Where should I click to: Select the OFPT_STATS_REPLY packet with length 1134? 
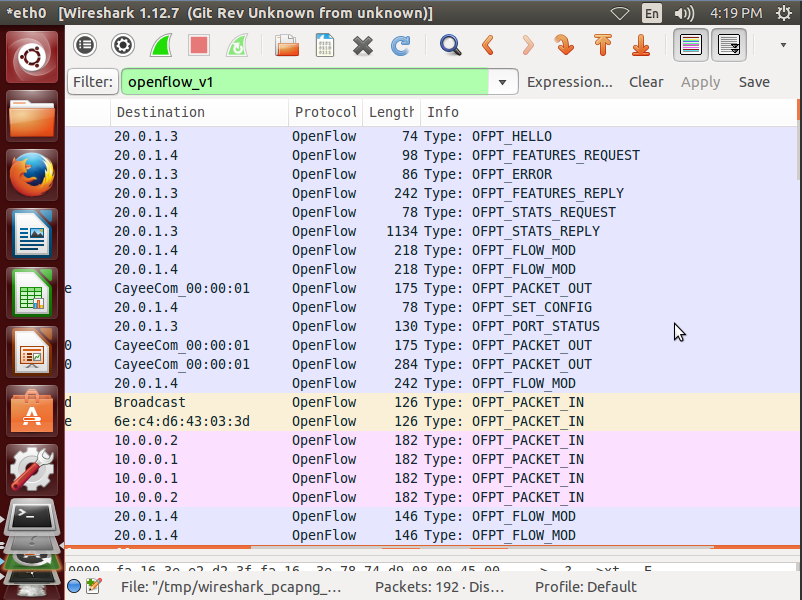point(431,231)
